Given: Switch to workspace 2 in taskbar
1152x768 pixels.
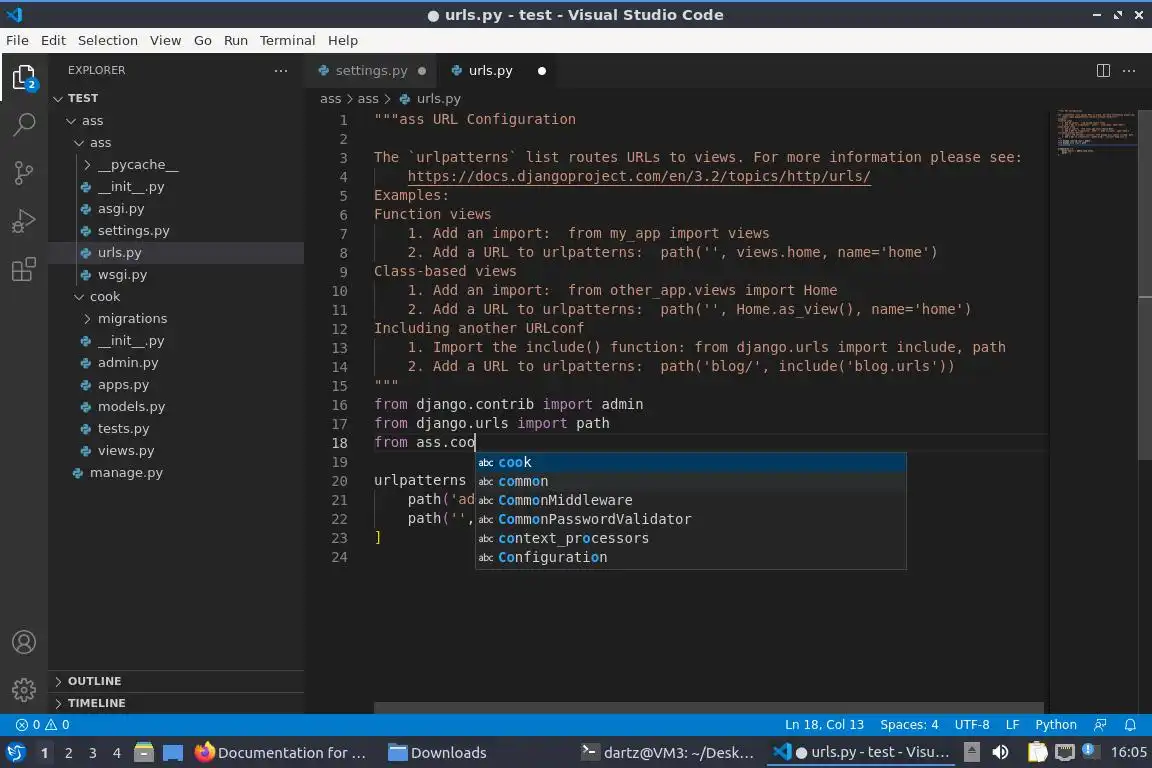Looking at the screenshot, I should [x=68, y=753].
